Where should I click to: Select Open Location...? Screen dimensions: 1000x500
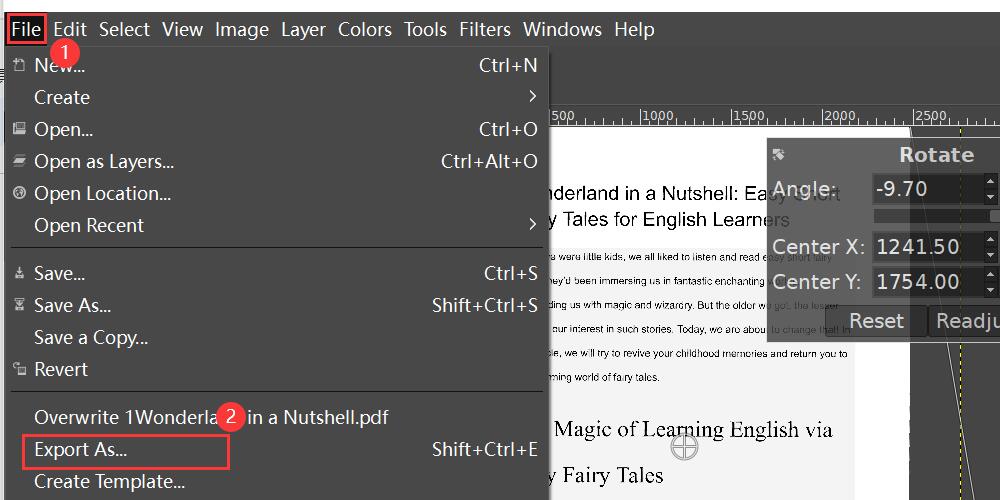[277, 193]
